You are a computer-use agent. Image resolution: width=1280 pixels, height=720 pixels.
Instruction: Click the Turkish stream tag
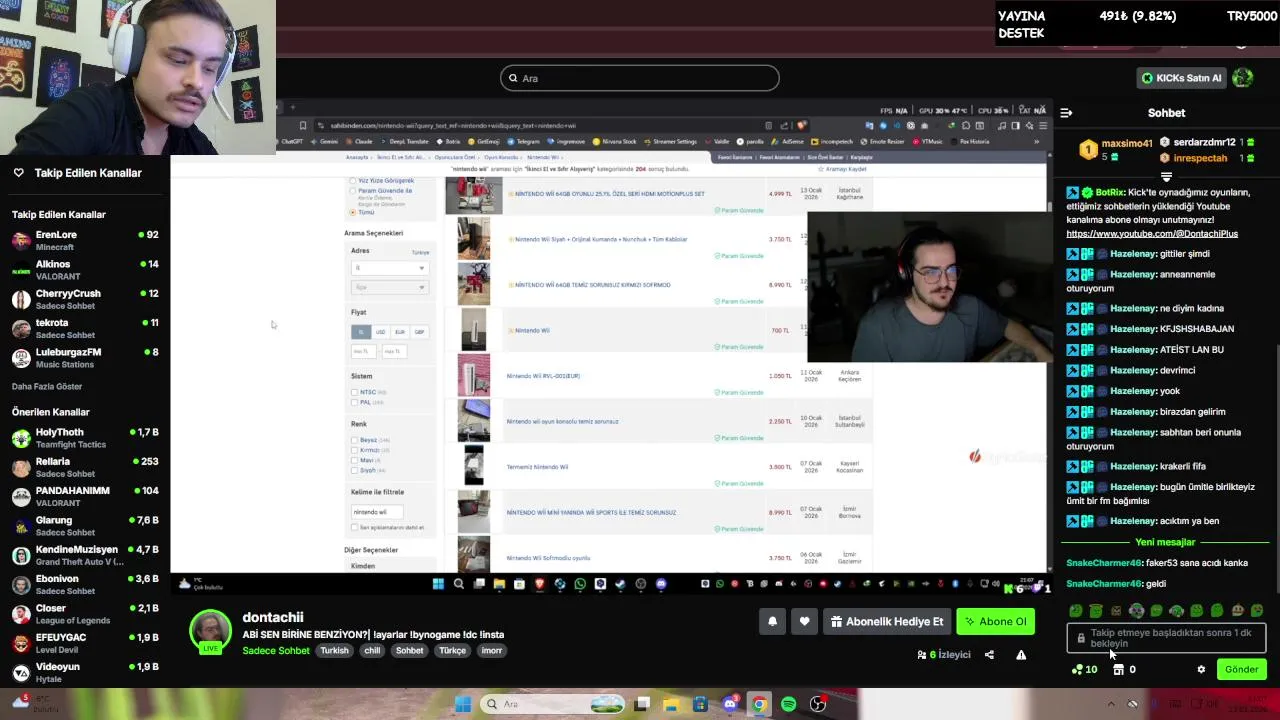[334, 651]
